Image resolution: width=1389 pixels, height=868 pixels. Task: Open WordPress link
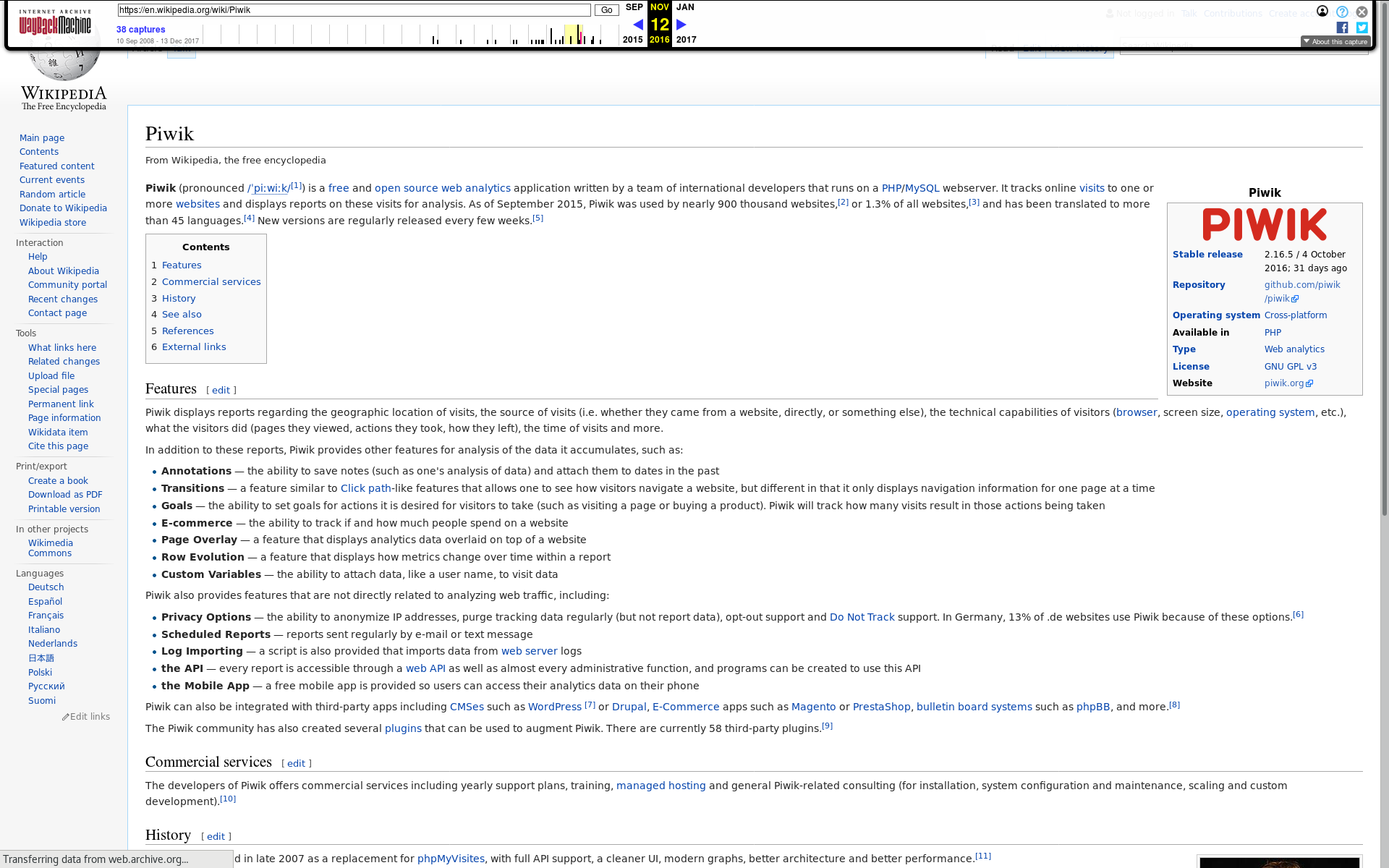(555, 707)
